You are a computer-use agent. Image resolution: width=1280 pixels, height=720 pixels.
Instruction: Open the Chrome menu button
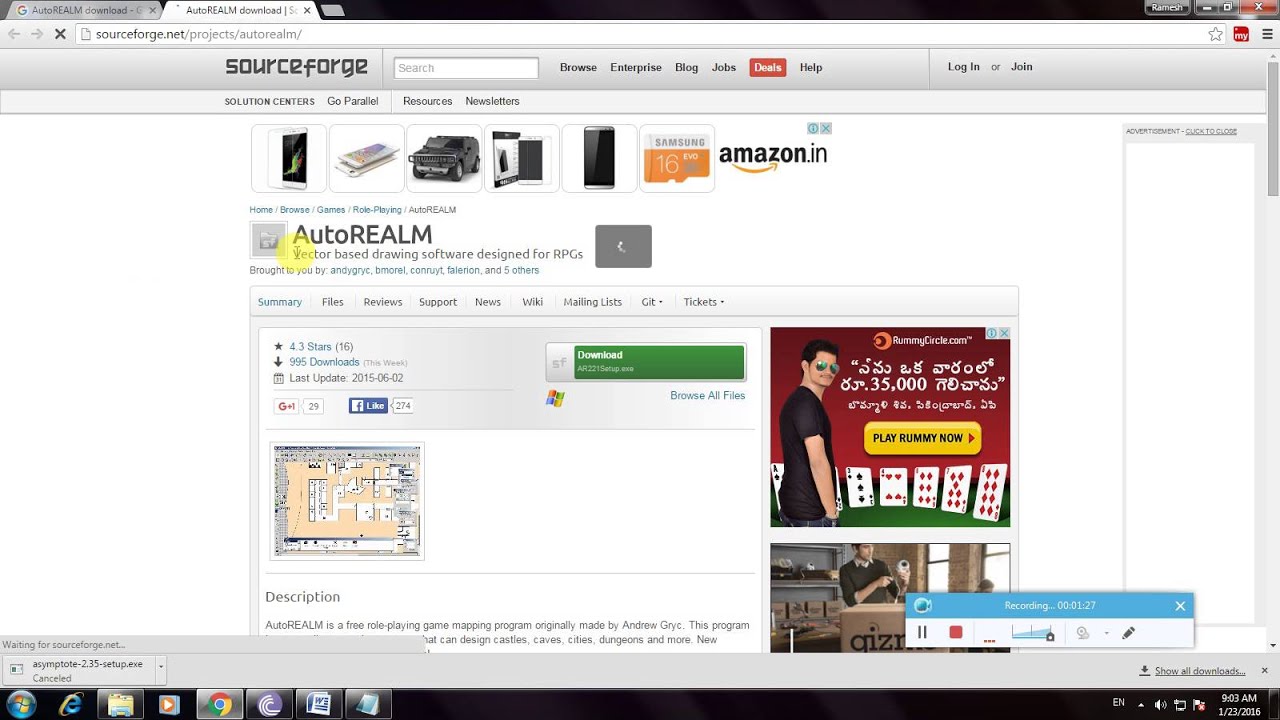click(x=1265, y=34)
